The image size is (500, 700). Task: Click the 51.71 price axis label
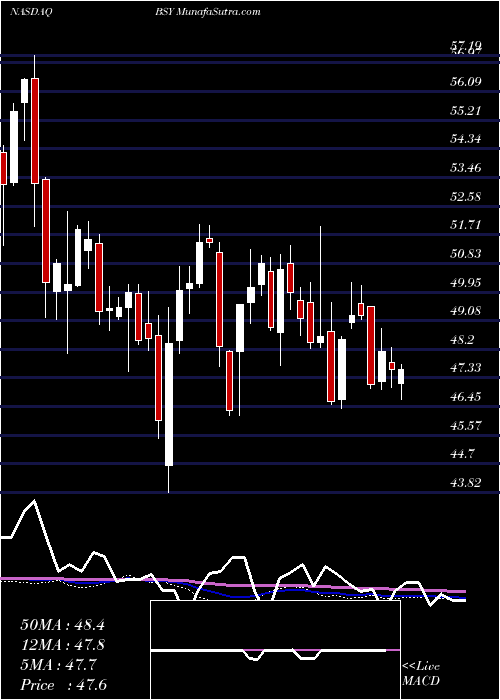click(x=466, y=225)
